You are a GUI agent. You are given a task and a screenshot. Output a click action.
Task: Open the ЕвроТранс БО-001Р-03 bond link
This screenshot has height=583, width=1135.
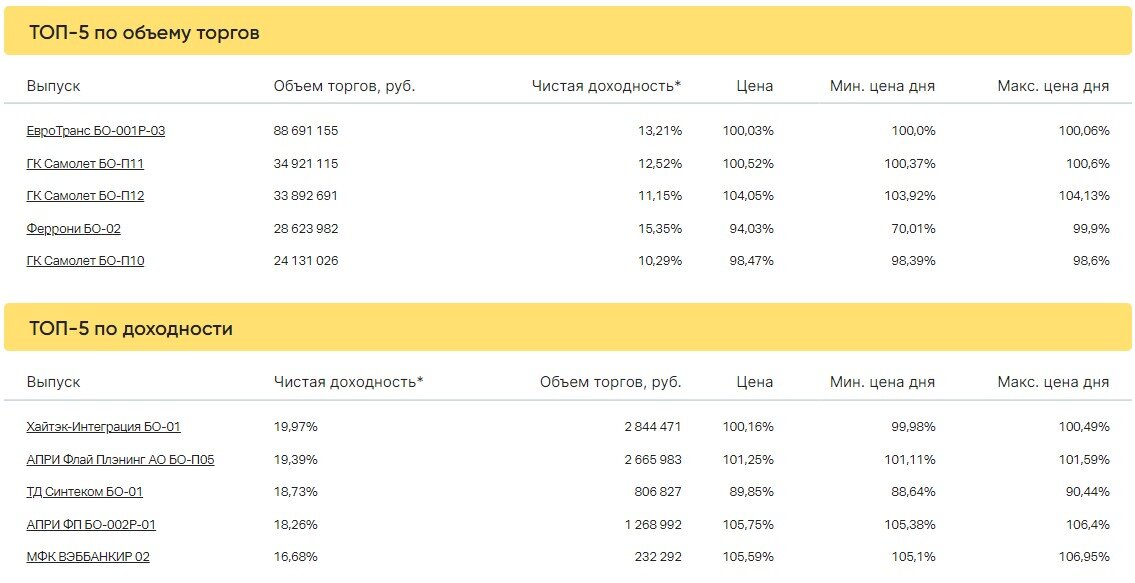[96, 131]
